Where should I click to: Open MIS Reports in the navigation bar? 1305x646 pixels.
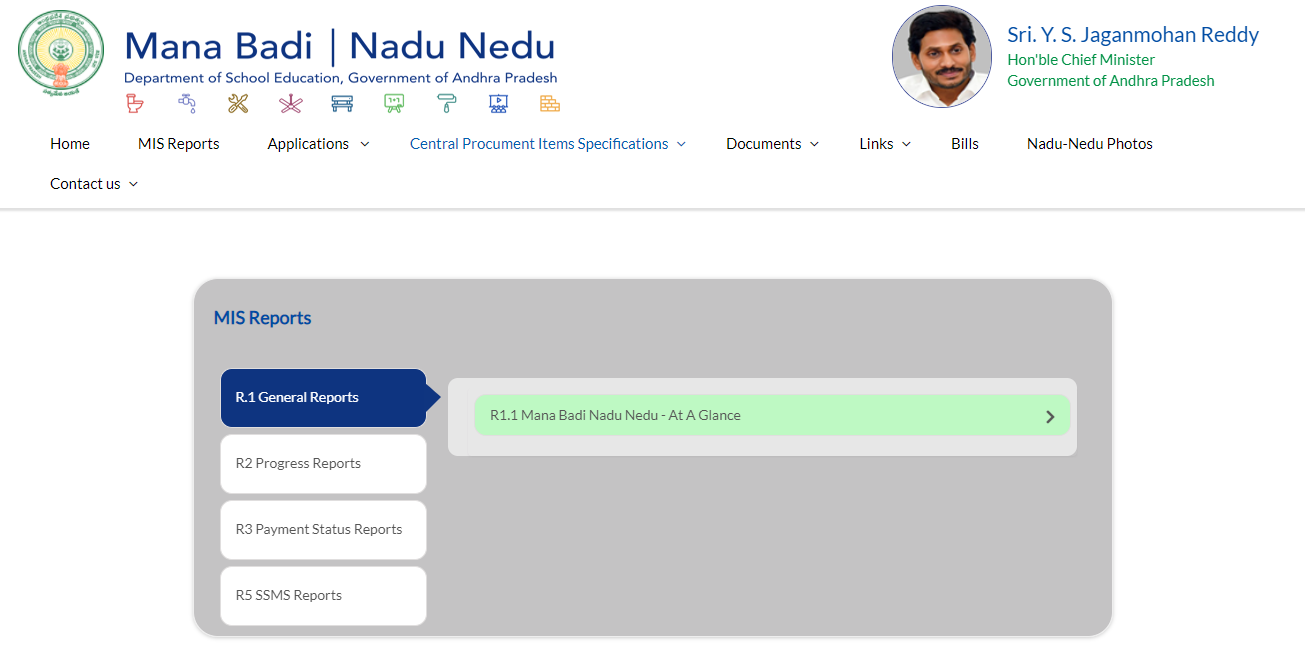179,144
